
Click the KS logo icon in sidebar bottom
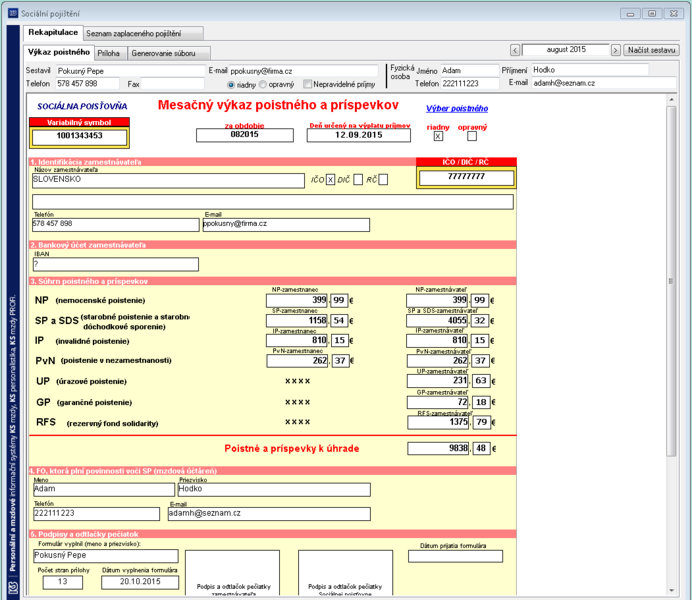click(x=13, y=587)
